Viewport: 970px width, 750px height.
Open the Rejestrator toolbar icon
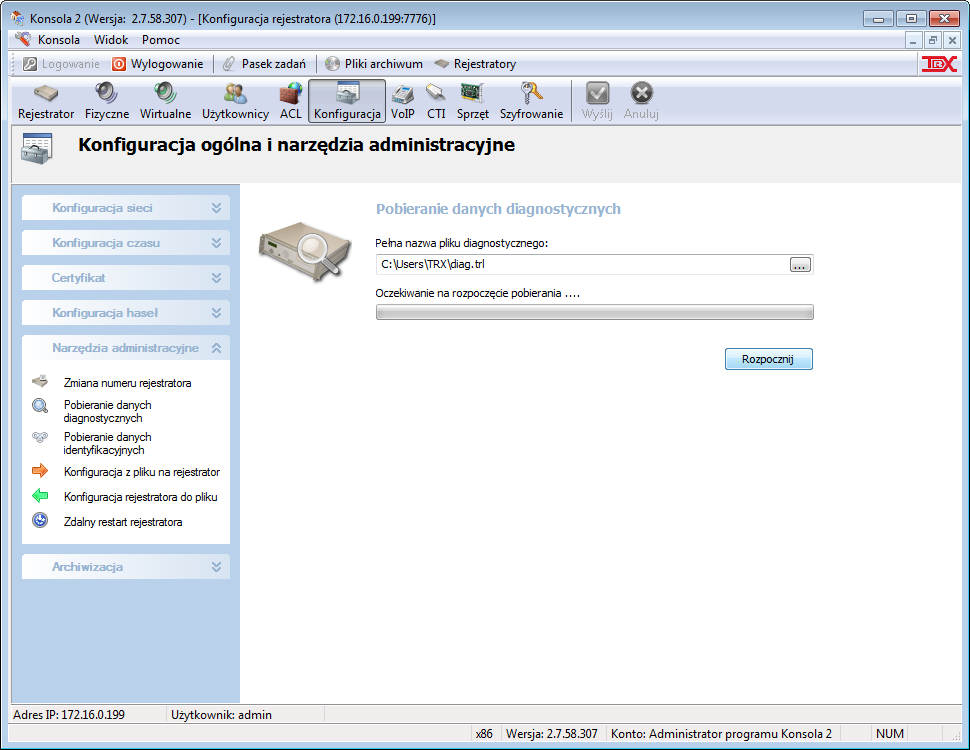[x=46, y=101]
